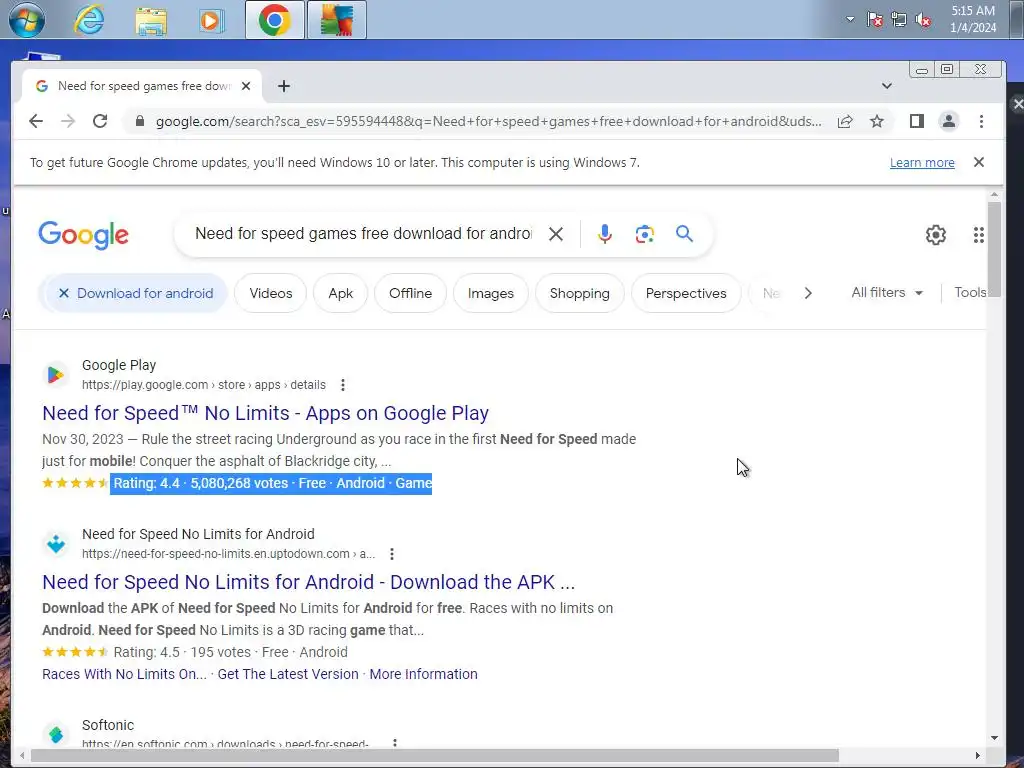The image size is (1024, 768).
Task: Open More Information sitelink
Action: [x=423, y=674]
